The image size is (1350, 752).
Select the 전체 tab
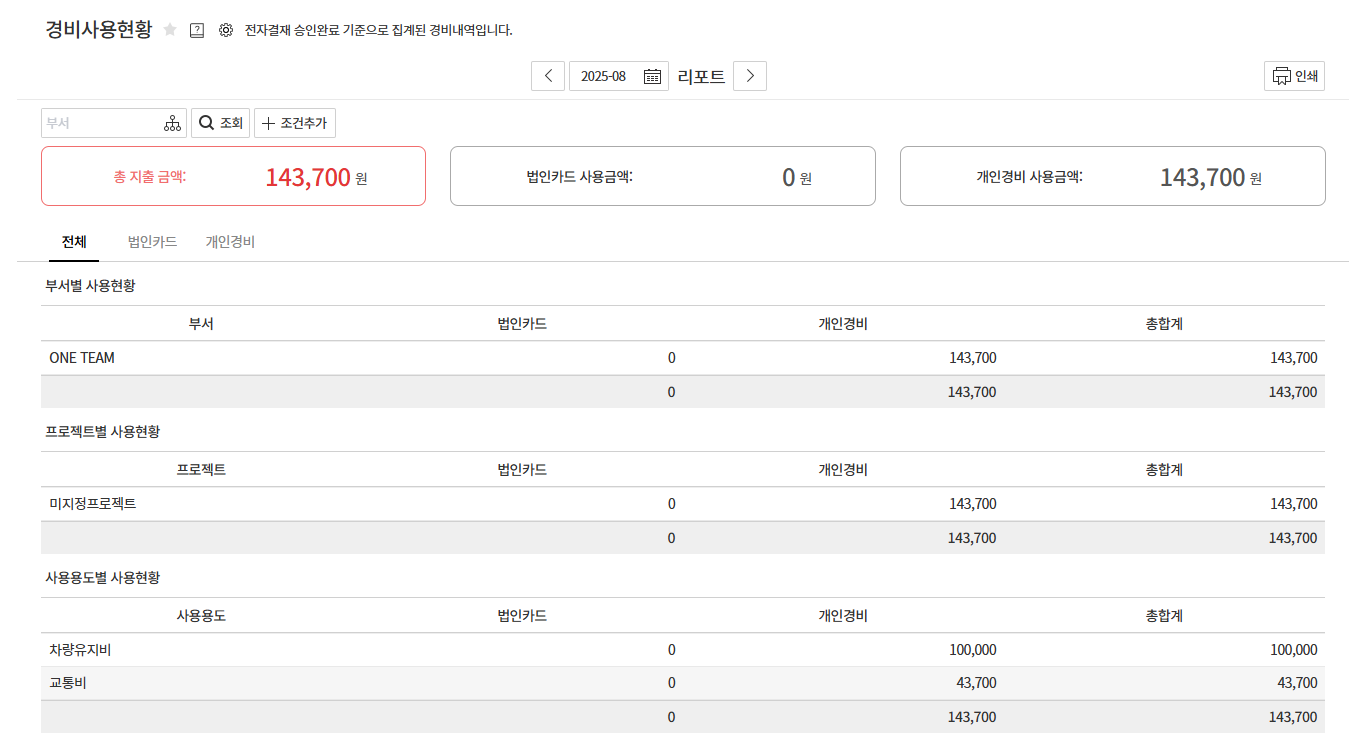74,242
